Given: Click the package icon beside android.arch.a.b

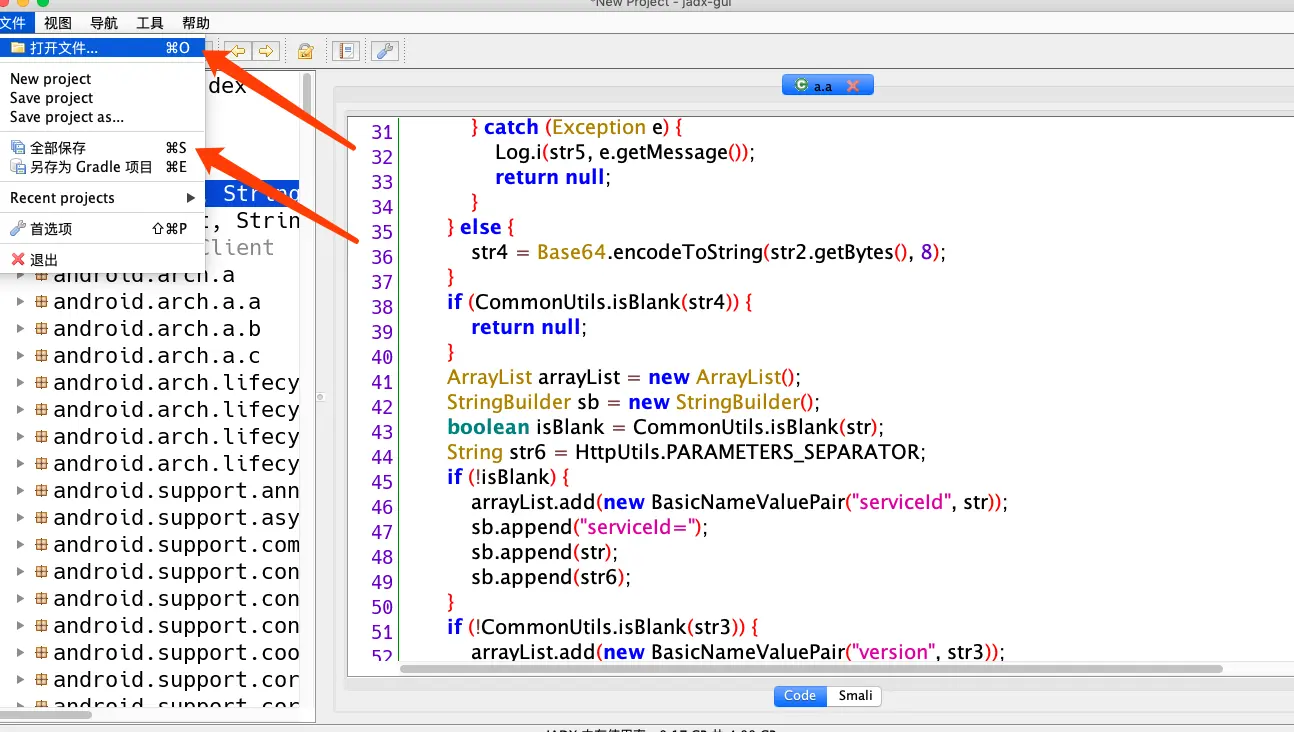Looking at the screenshot, I should tap(41, 329).
